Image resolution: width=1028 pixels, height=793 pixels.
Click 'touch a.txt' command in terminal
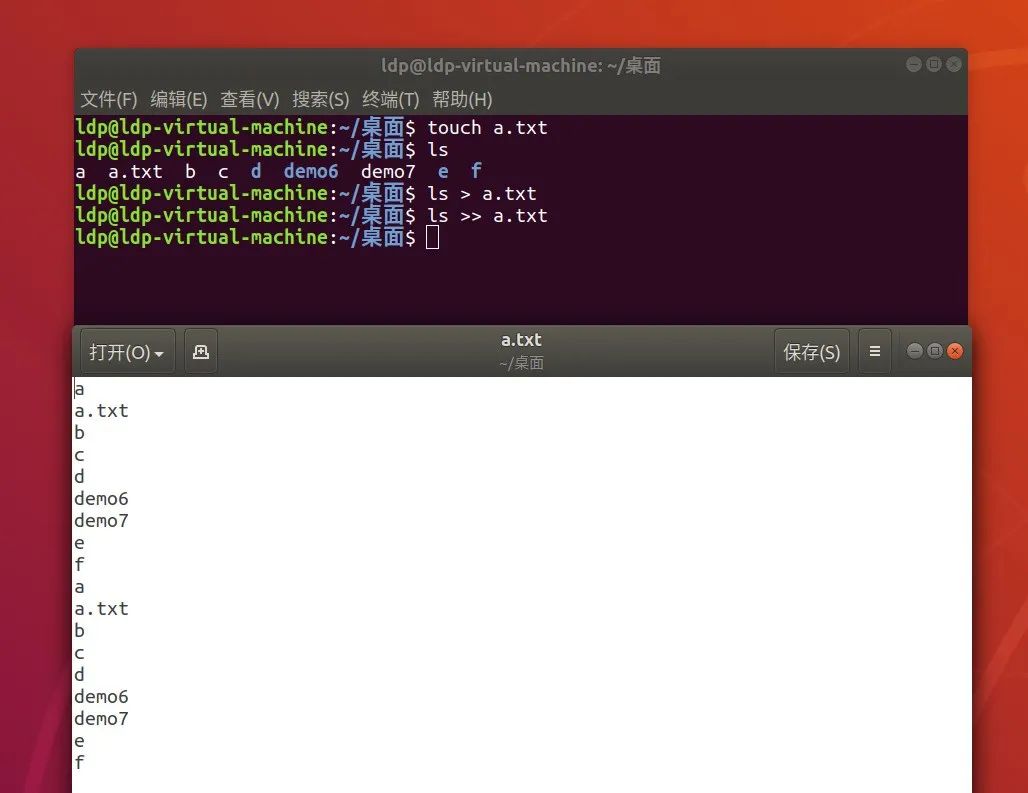487,128
